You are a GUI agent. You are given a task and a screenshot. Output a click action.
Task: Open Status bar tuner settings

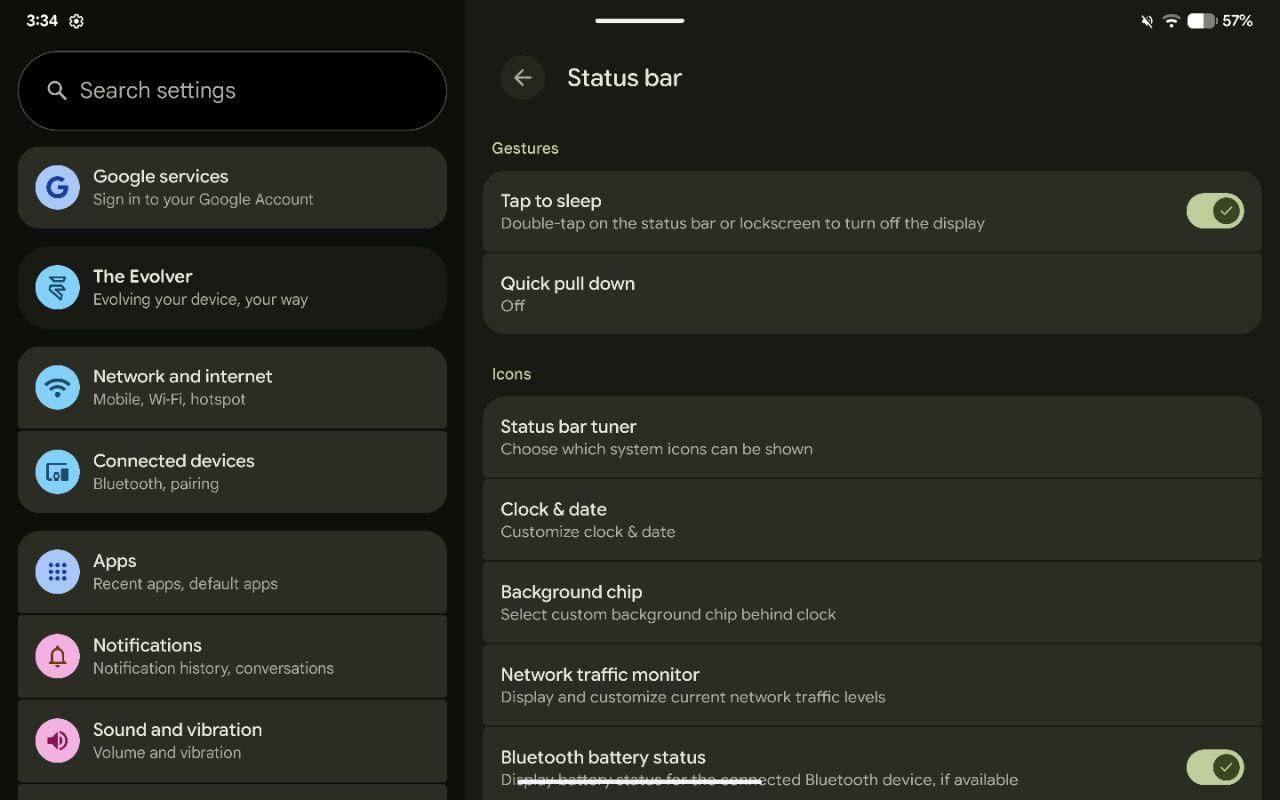click(x=871, y=437)
